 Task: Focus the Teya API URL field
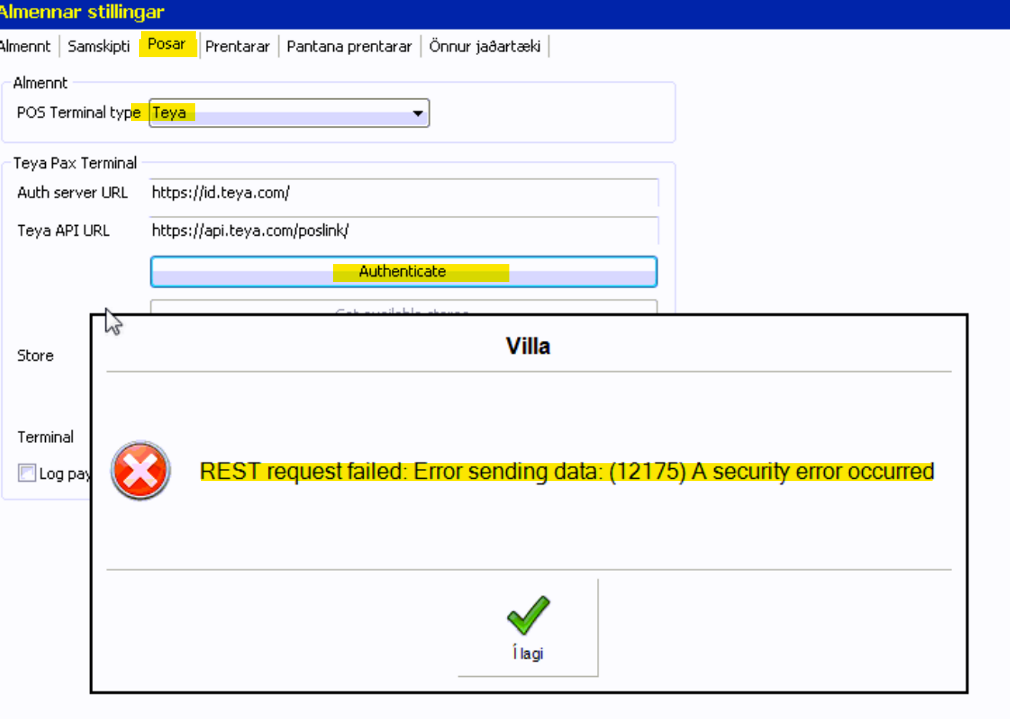403,230
